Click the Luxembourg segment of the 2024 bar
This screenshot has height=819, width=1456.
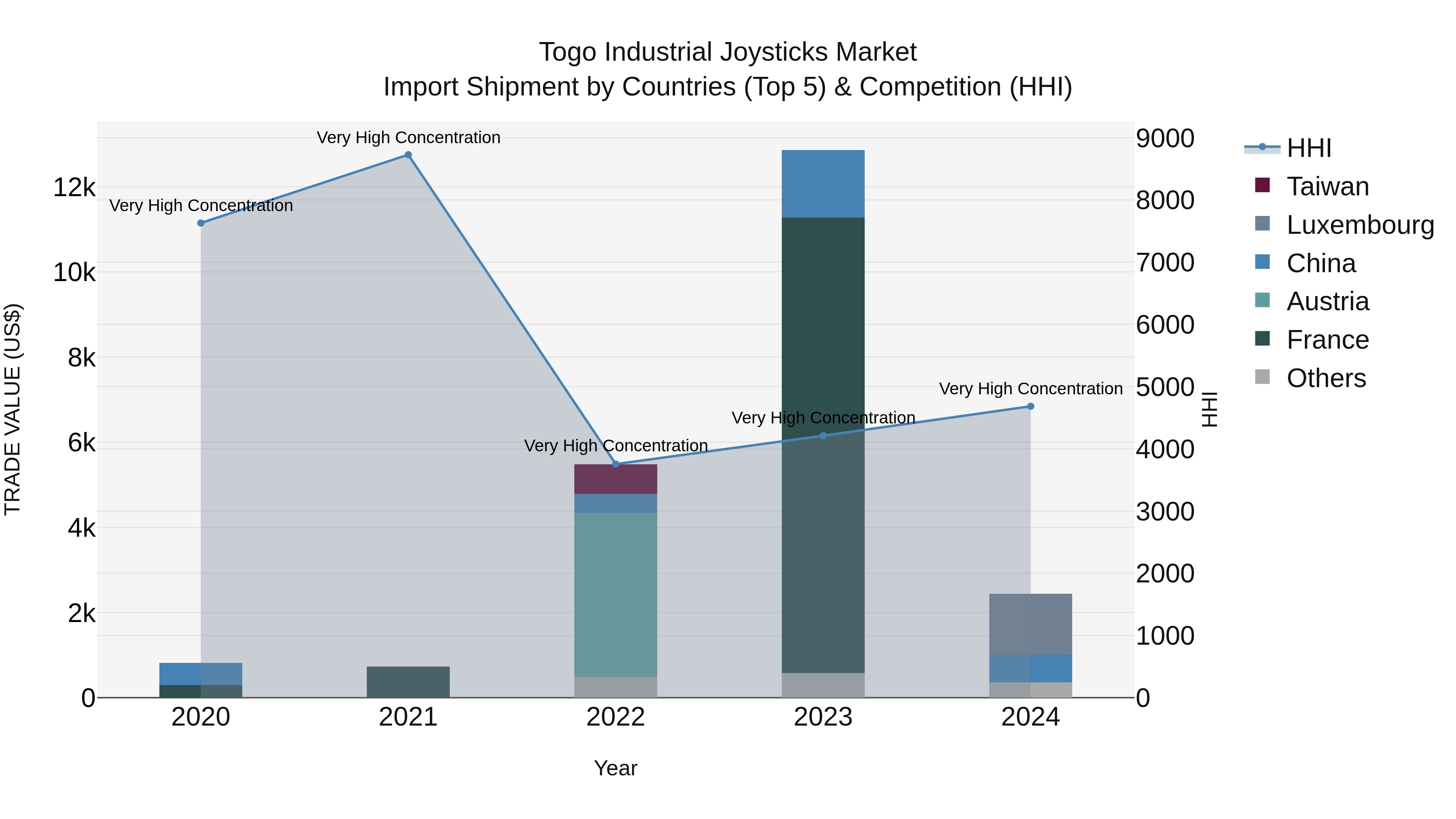(x=1031, y=624)
